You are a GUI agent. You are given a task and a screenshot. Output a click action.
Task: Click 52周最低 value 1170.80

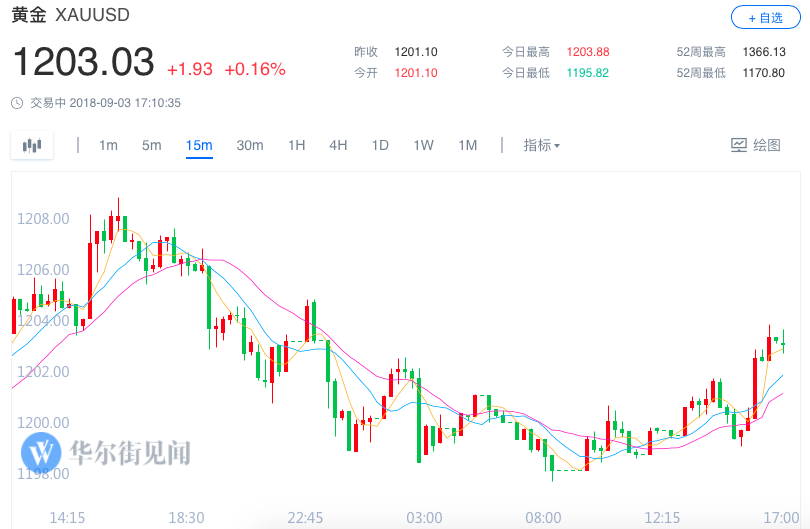pyautogui.click(x=764, y=73)
